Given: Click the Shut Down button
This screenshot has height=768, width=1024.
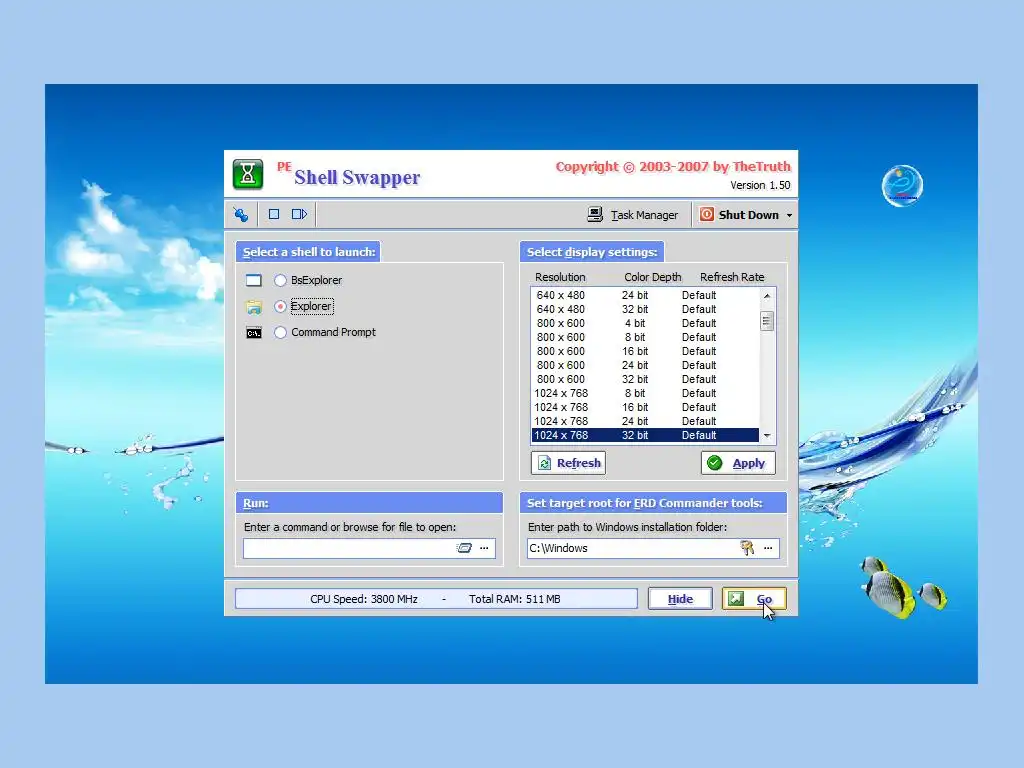Looking at the screenshot, I should click(x=739, y=215).
